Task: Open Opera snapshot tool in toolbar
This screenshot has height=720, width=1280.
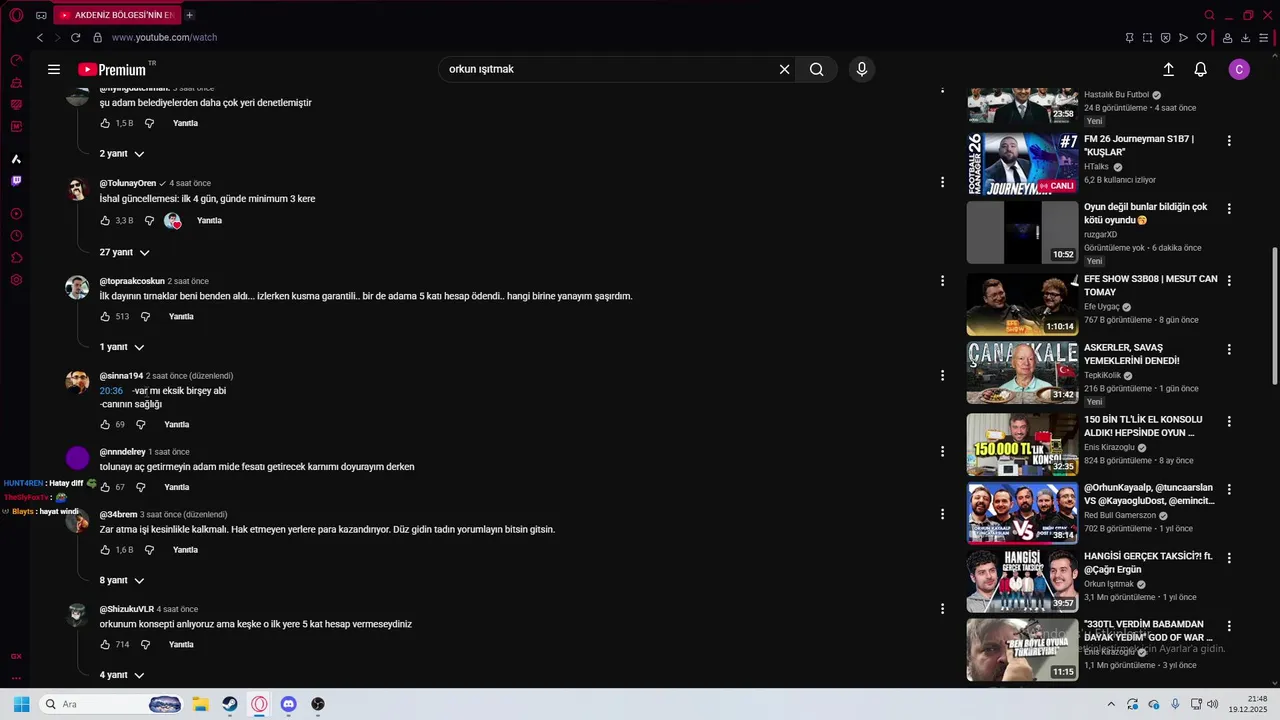Action: coord(1147,38)
